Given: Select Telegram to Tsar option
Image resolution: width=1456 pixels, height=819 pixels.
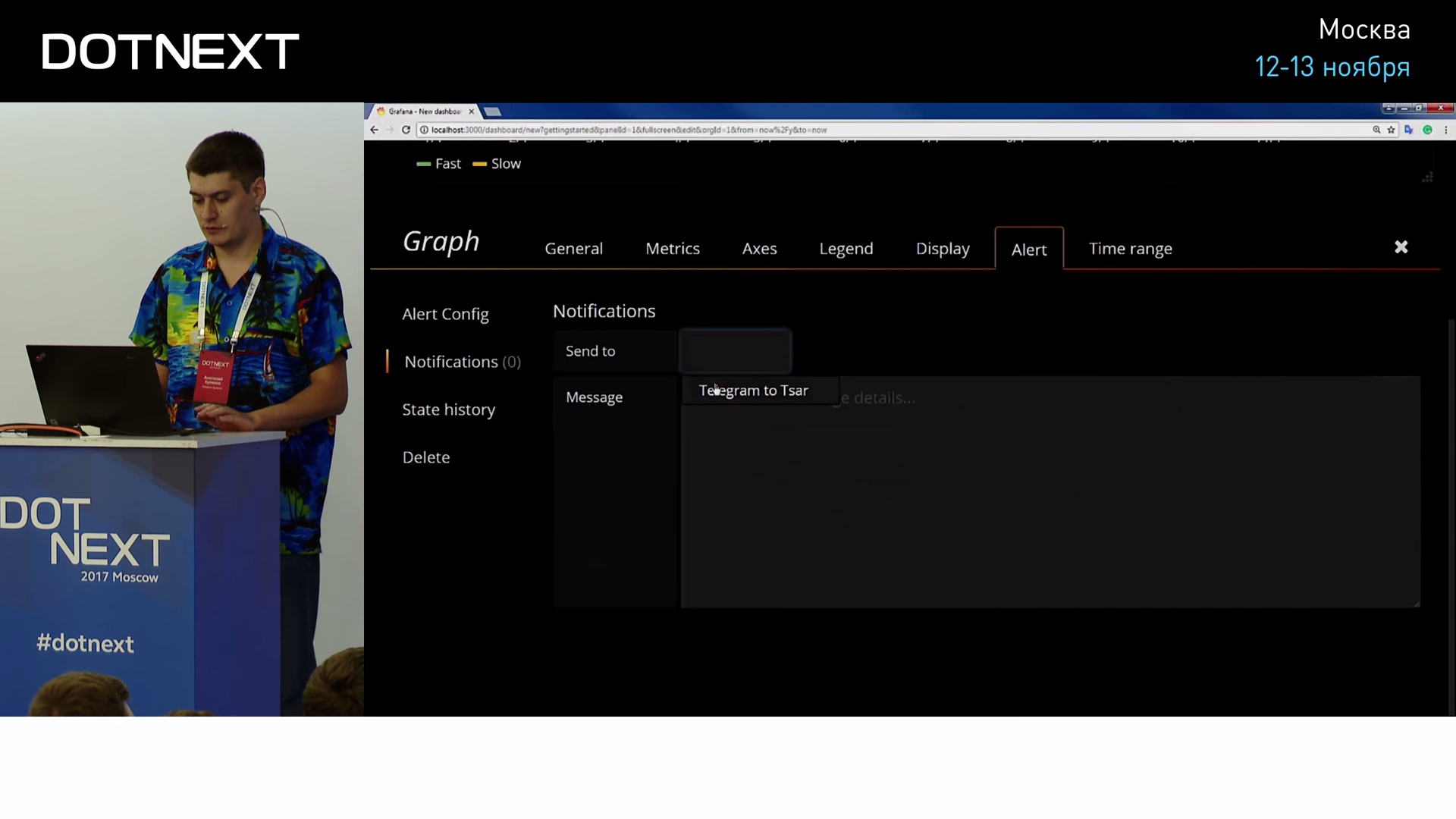Looking at the screenshot, I should click(x=754, y=391).
